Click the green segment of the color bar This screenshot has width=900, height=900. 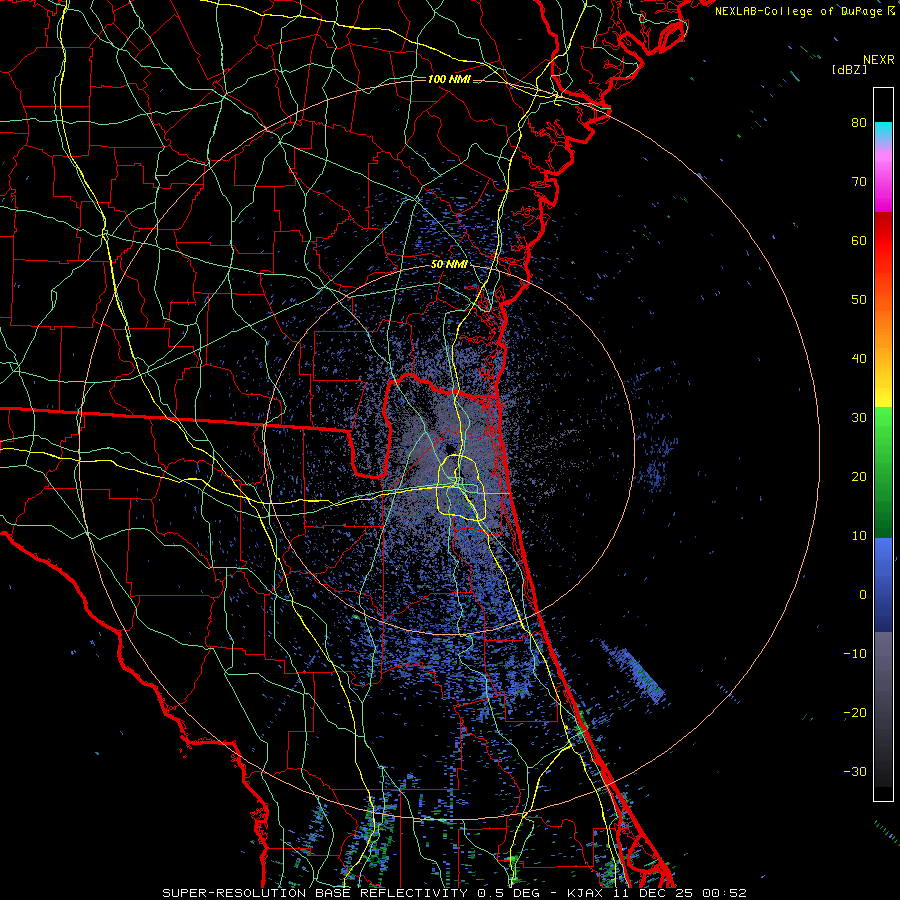pos(883,472)
